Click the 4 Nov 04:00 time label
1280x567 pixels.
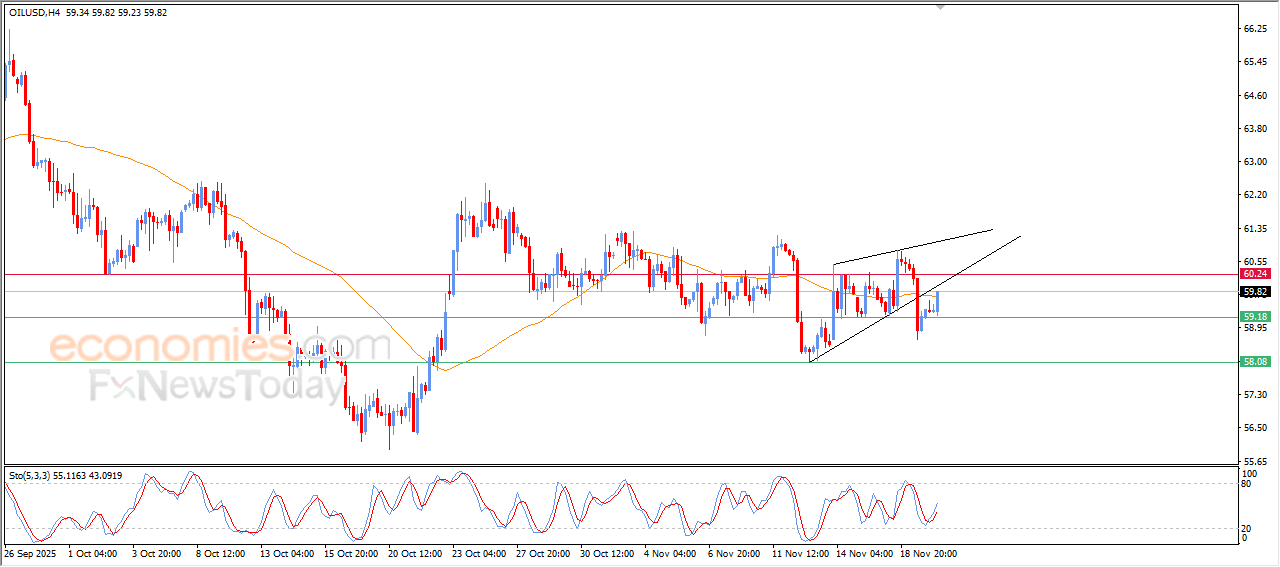pos(669,552)
